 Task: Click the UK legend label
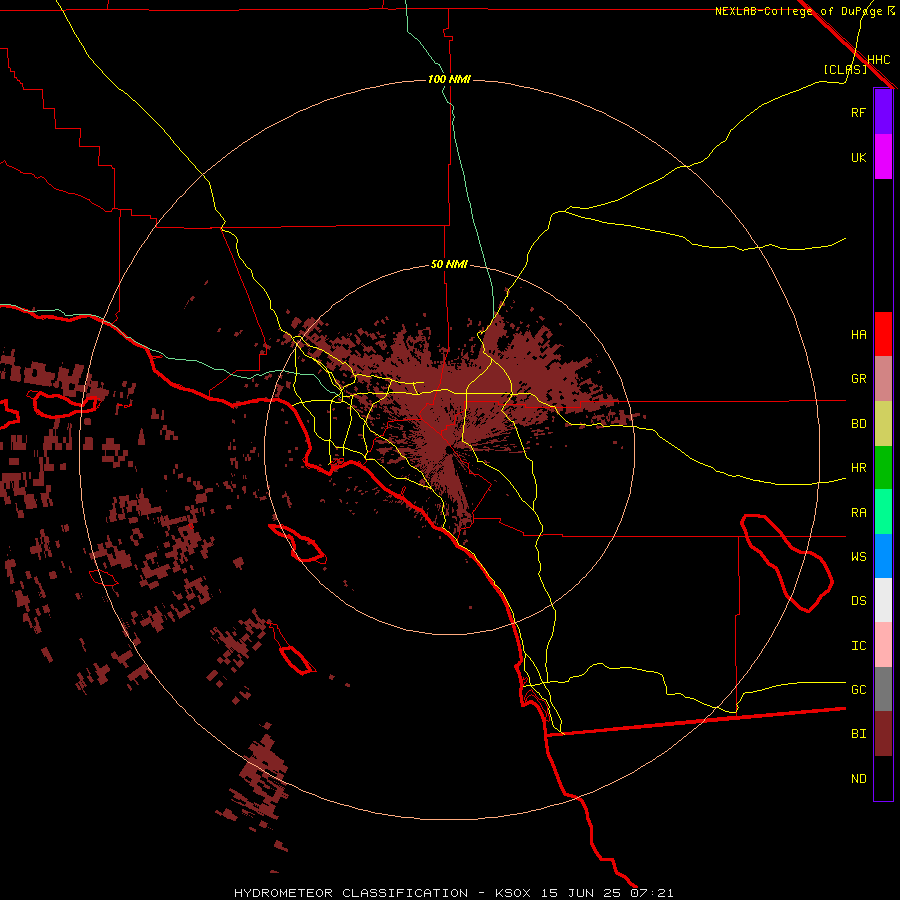(858, 157)
